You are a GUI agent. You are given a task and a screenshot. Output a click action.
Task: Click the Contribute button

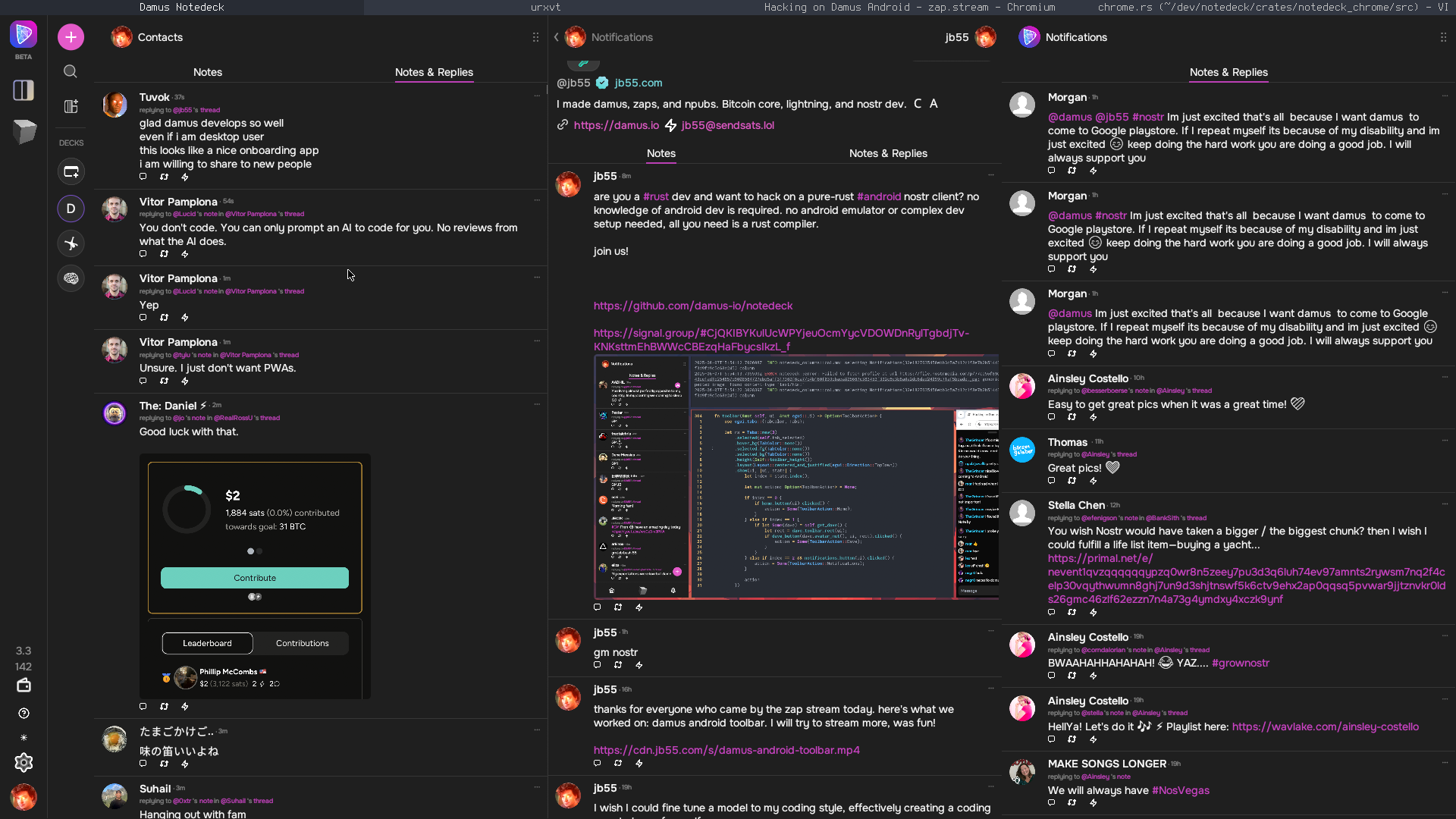click(255, 578)
